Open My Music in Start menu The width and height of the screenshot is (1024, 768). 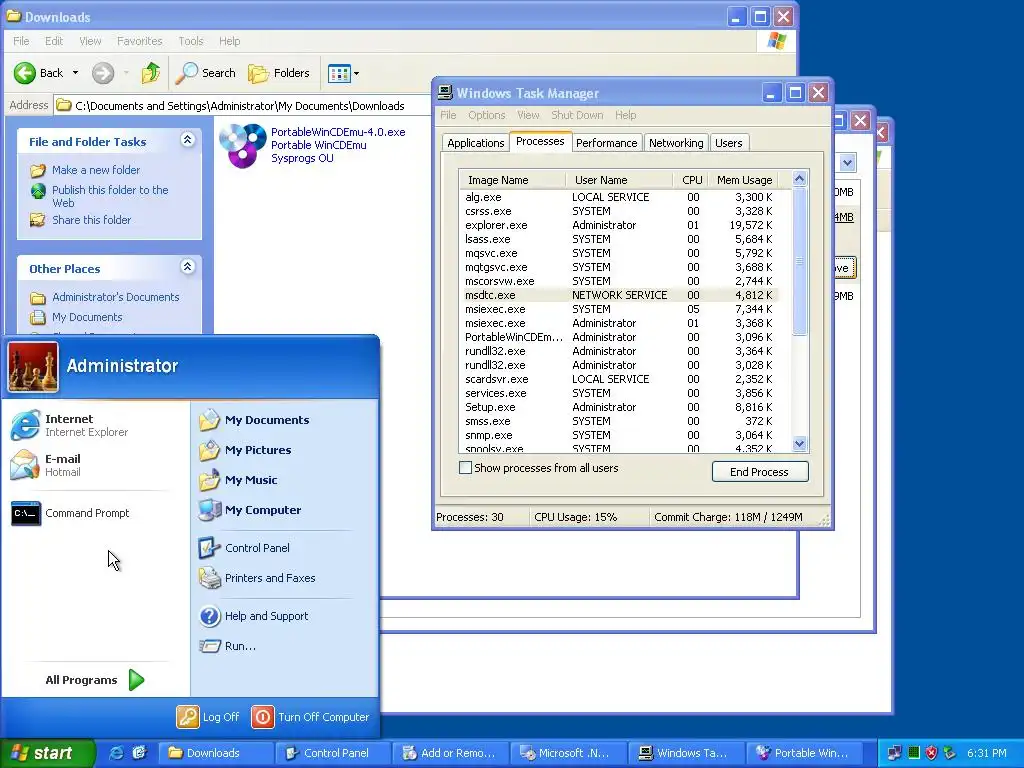[238, 480]
